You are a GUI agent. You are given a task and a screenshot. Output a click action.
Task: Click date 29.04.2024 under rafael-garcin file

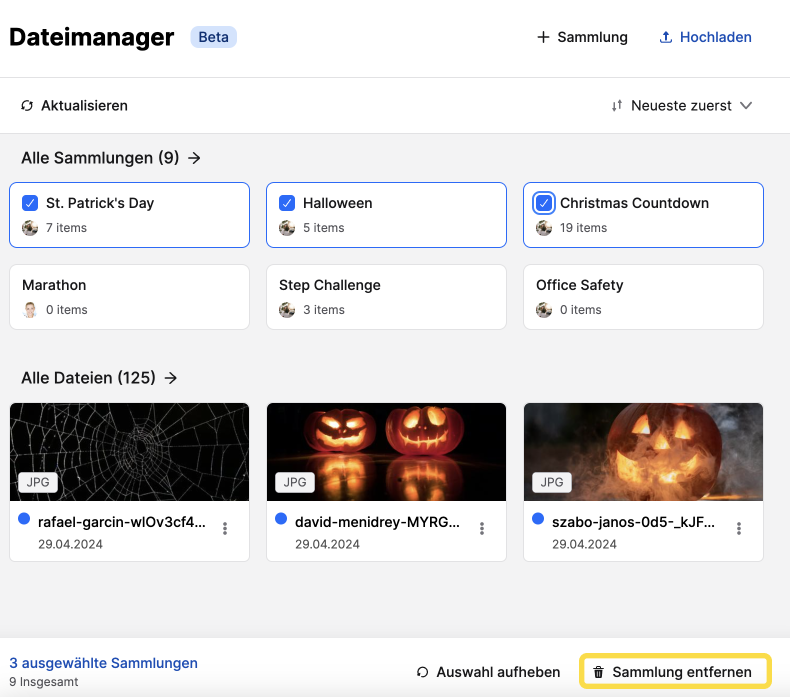coord(71,544)
